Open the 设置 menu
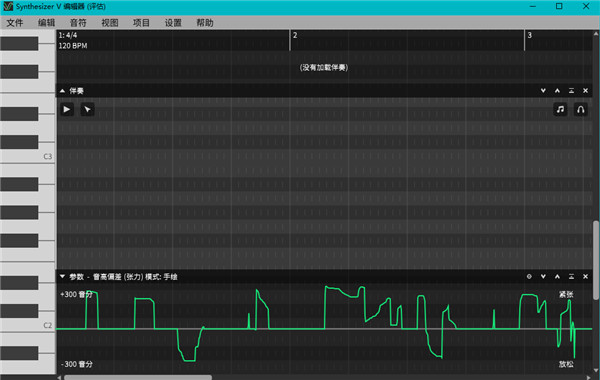Screen dimensions: 600x380 click(x=173, y=23)
